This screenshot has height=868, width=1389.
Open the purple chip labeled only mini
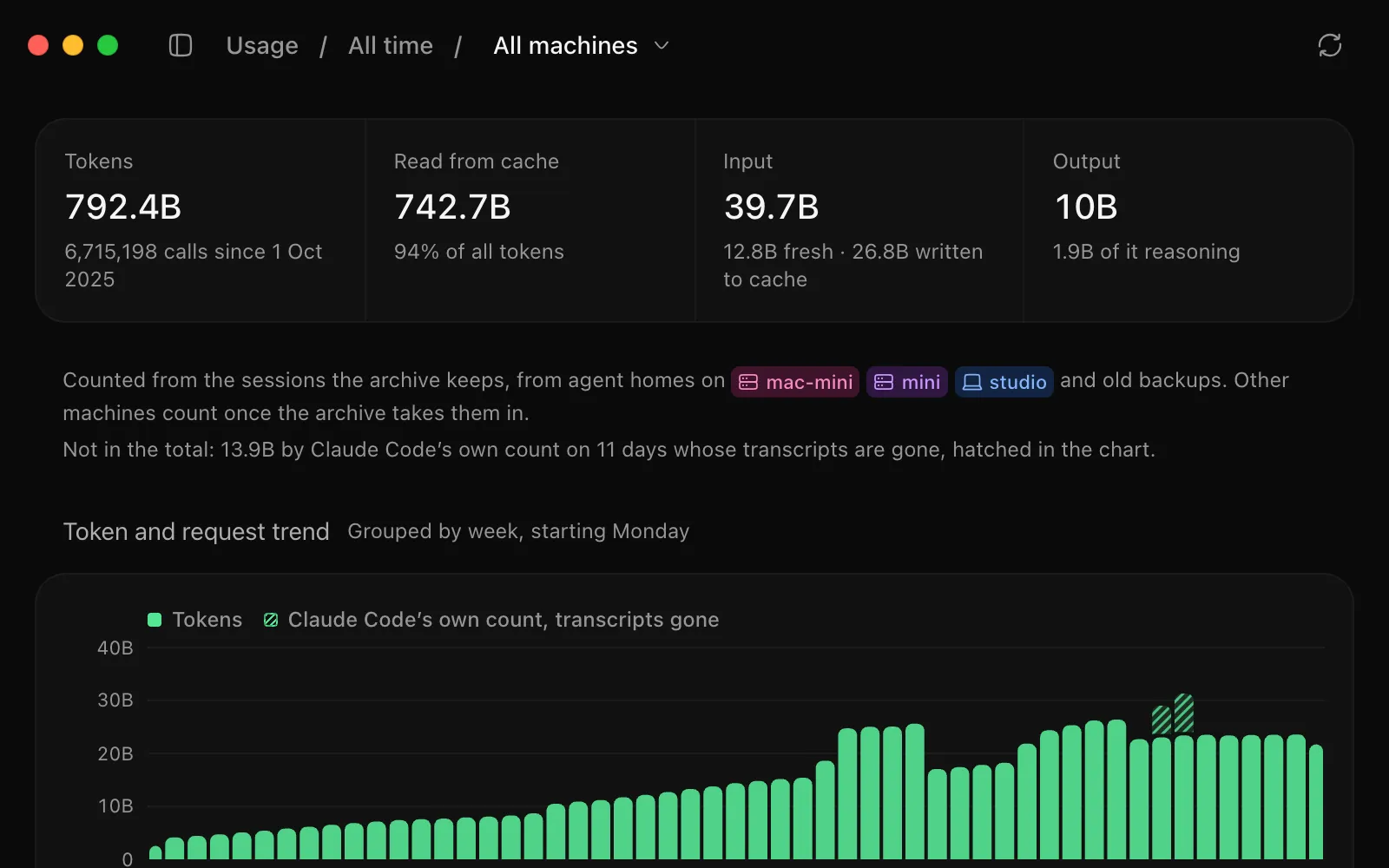pyautogui.click(x=907, y=382)
